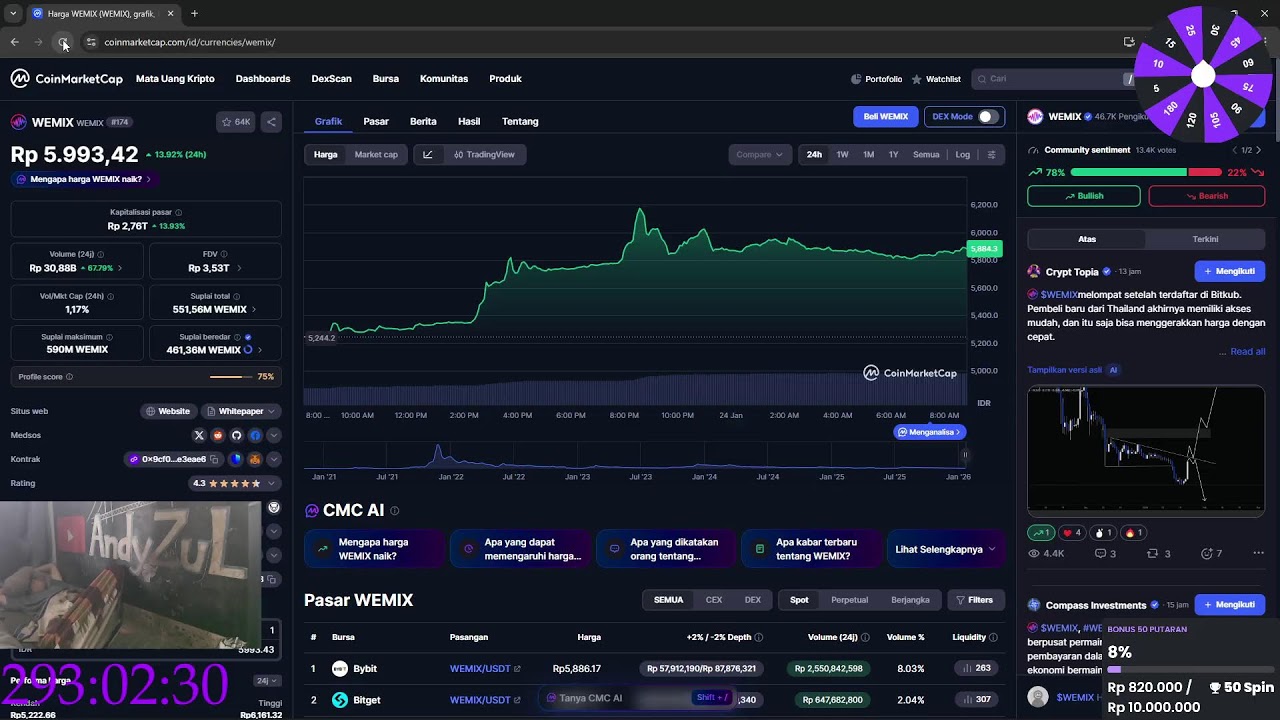Open WEMIX GitHub social link

[236, 435]
